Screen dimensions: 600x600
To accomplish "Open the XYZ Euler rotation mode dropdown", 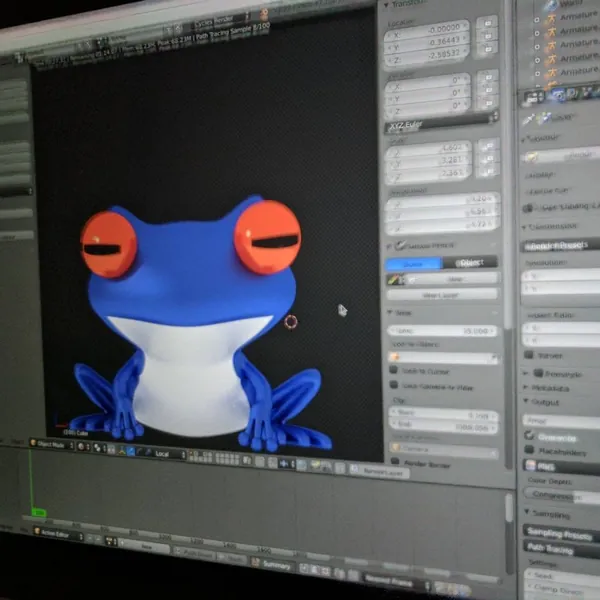I will tap(441, 124).
